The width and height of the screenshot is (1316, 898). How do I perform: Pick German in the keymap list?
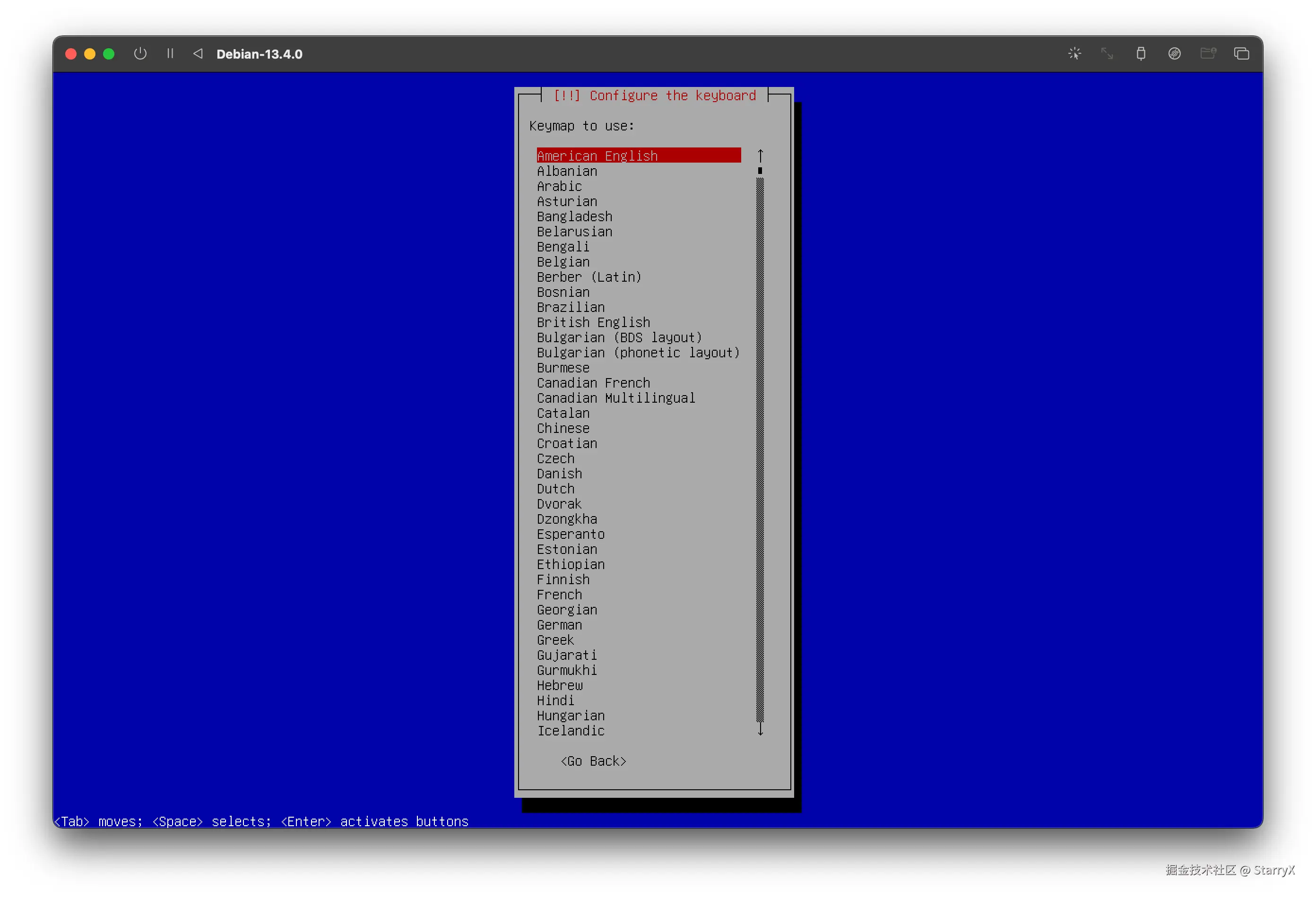coord(559,624)
